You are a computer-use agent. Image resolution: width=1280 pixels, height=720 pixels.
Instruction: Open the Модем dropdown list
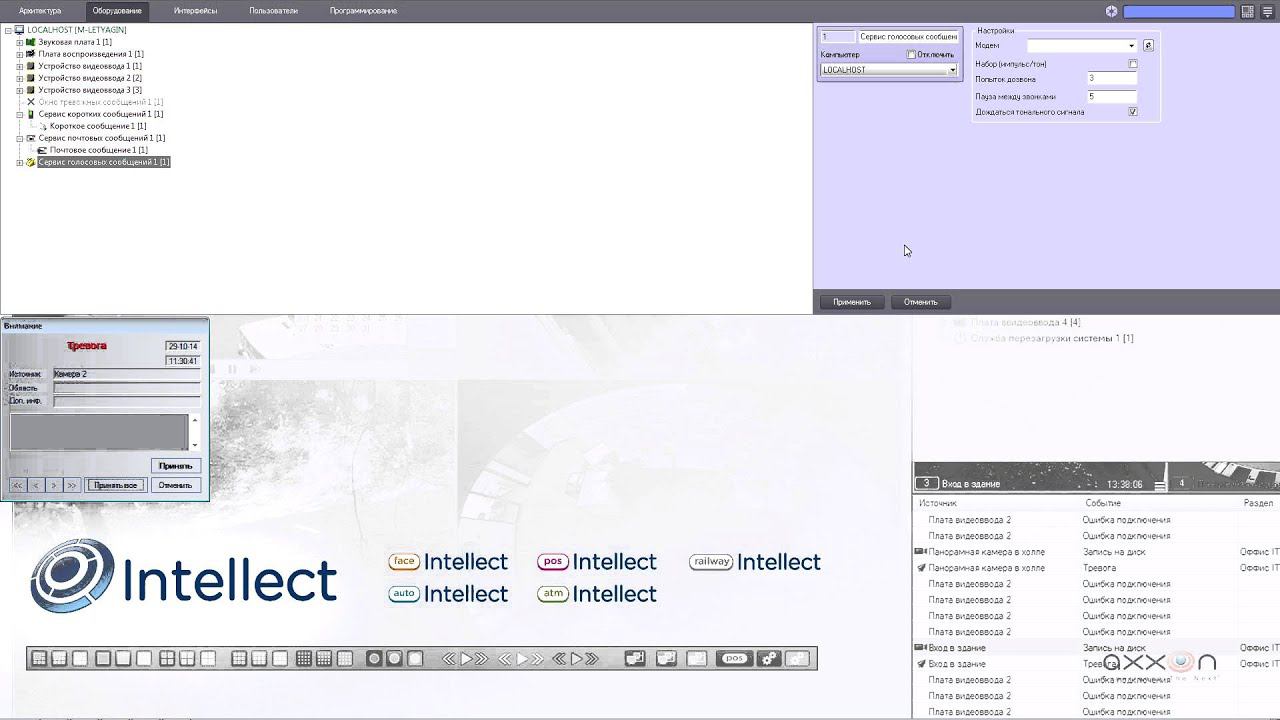coord(1082,46)
